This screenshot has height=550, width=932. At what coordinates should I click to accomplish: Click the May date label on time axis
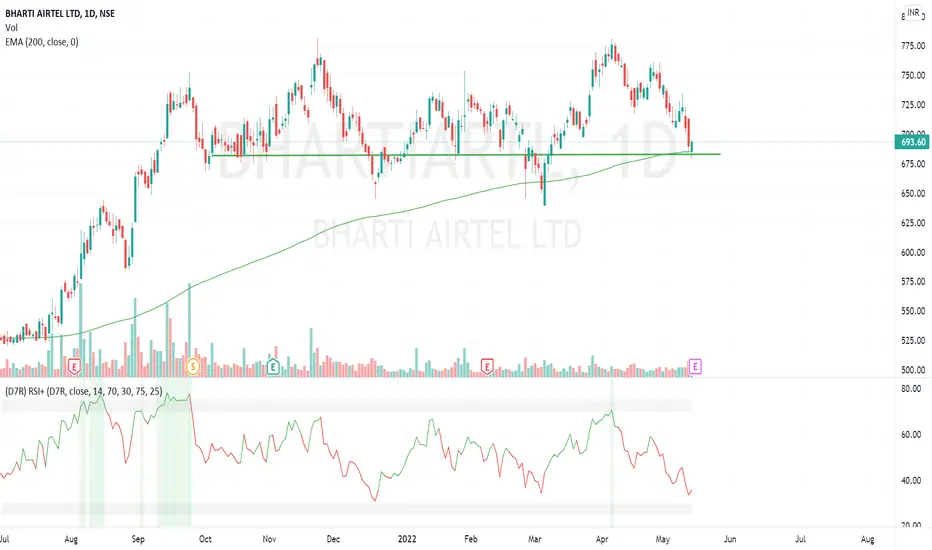click(663, 539)
